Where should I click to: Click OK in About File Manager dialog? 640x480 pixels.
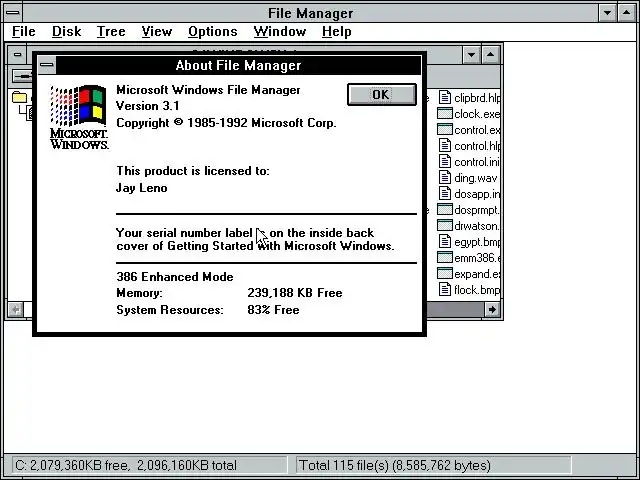[x=382, y=95]
